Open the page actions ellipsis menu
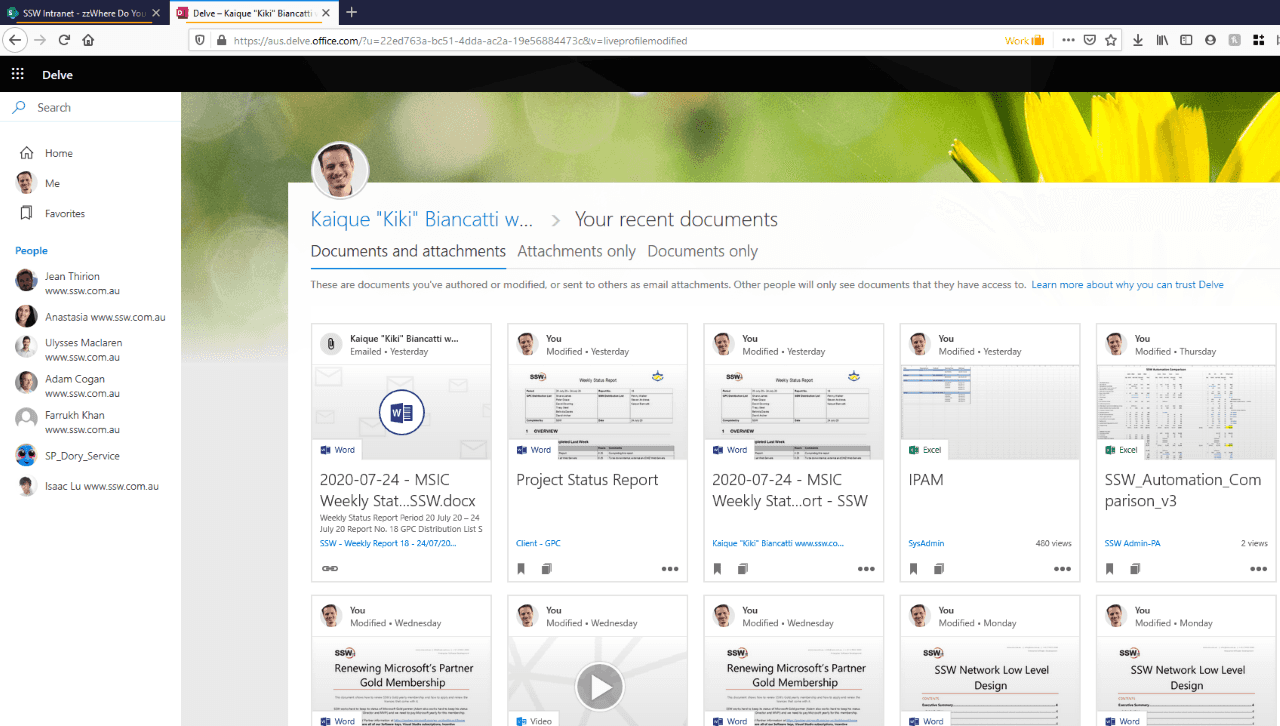 [1068, 40]
